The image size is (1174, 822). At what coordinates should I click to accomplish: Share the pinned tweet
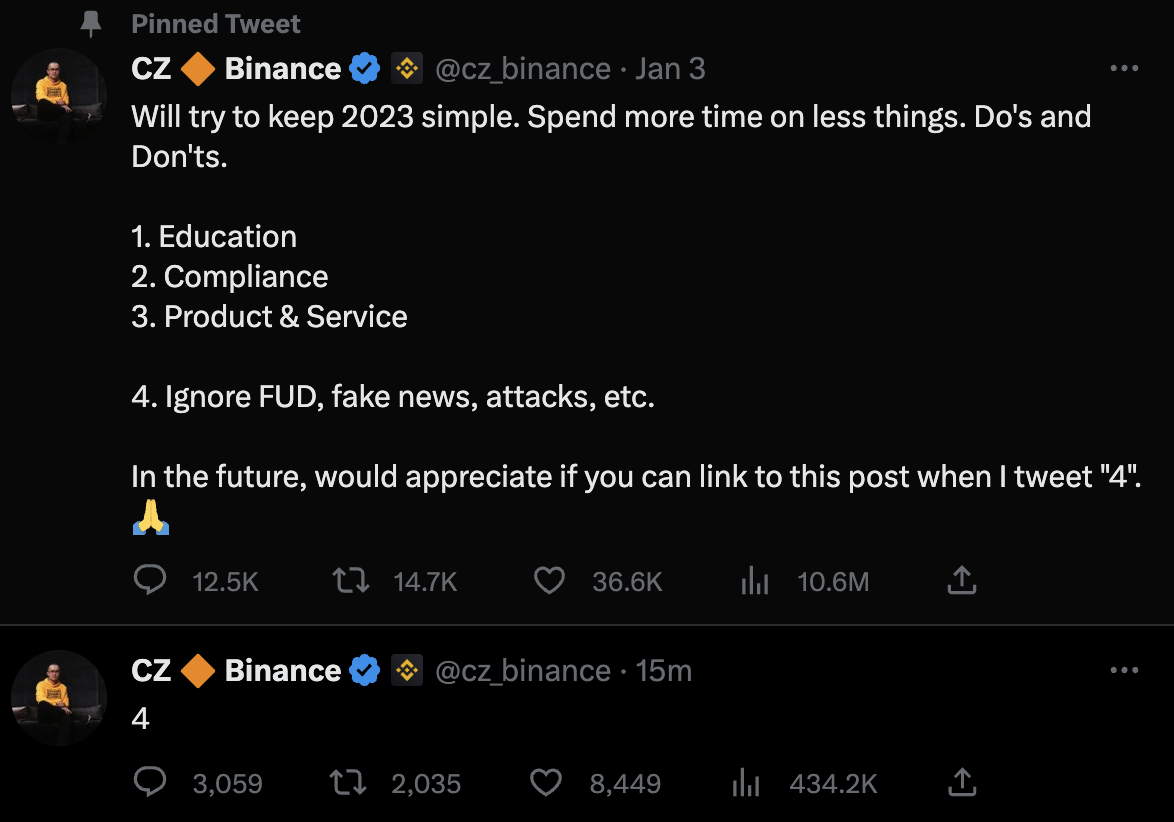click(961, 581)
